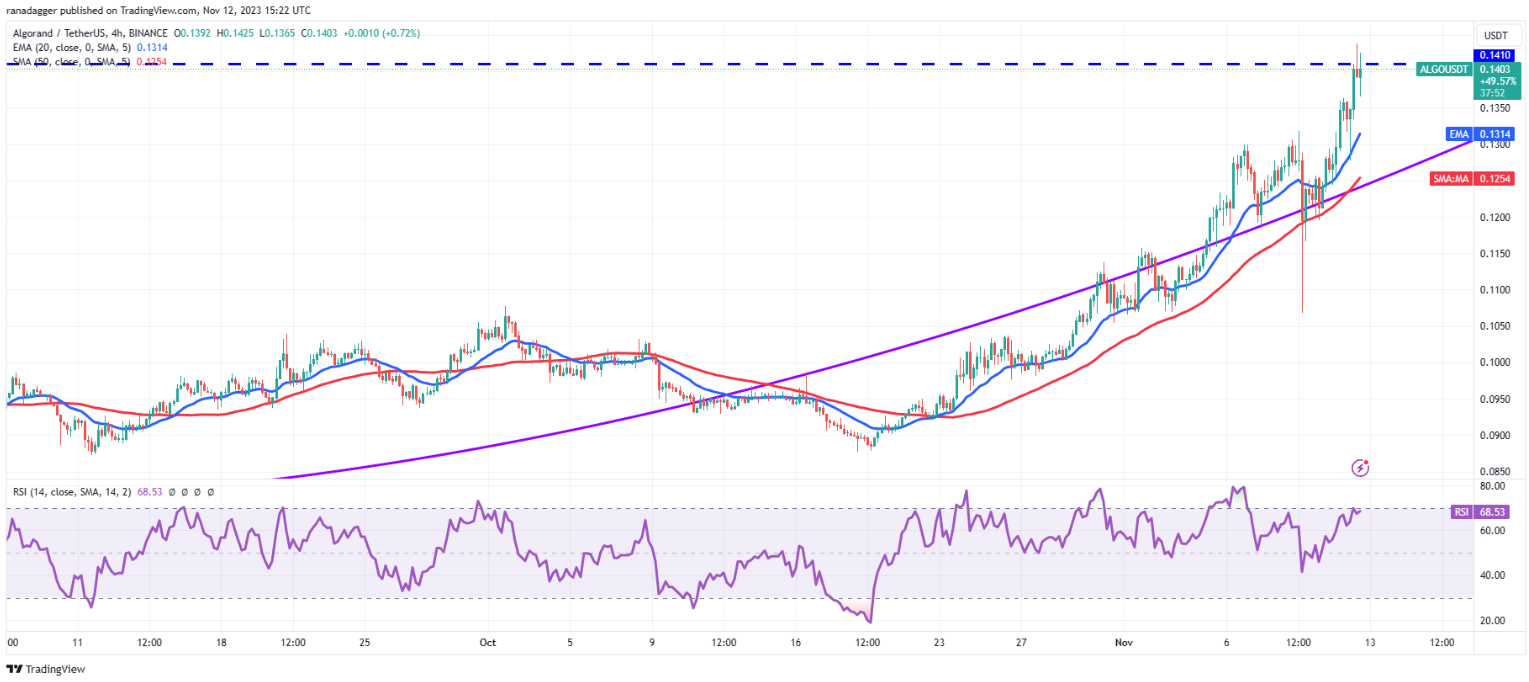
Task: Click the blue EMA value 0.1314 label
Action: click(1495, 133)
